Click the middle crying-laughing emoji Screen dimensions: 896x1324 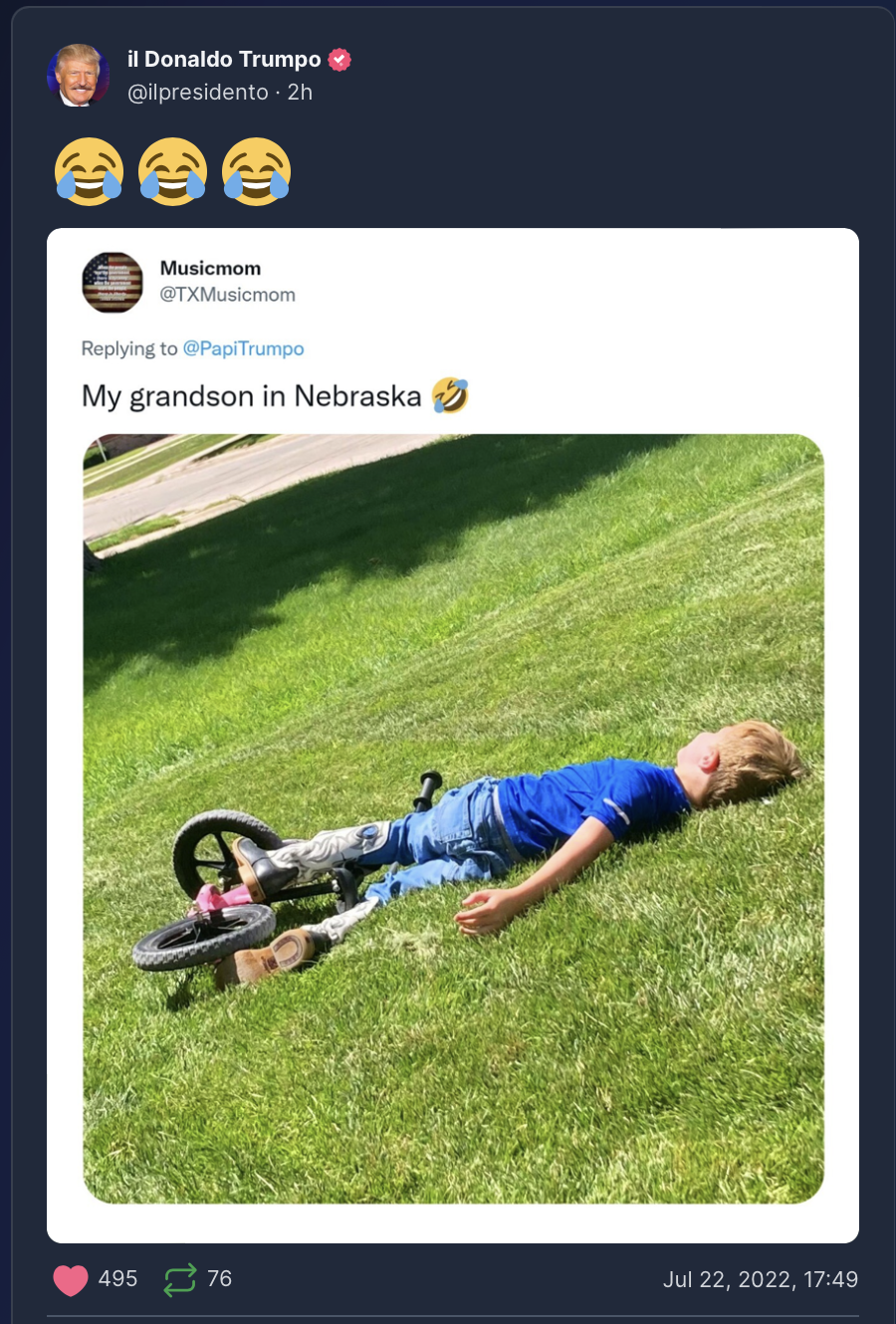coord(173,171)
